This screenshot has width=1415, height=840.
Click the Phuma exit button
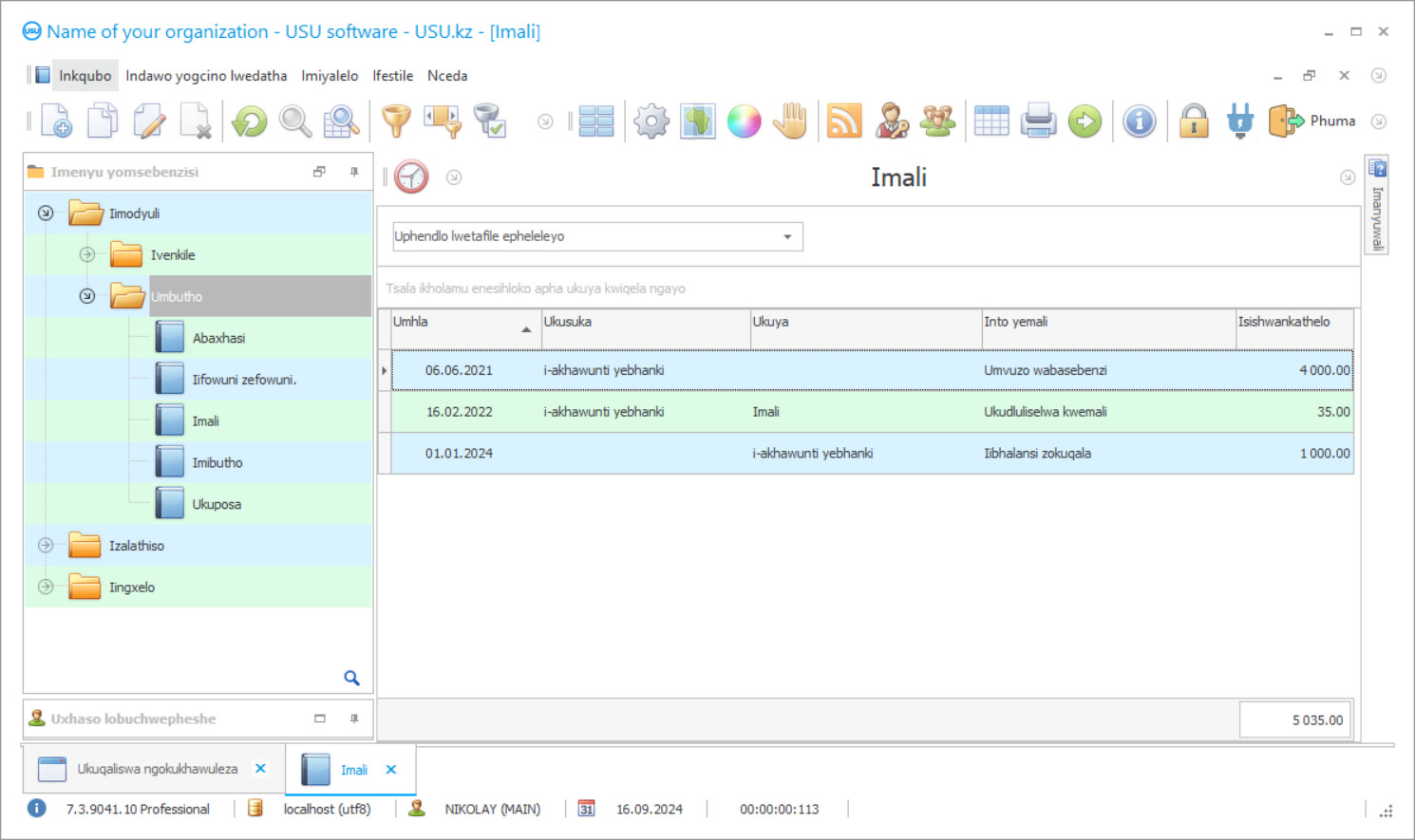[1313, 121]
